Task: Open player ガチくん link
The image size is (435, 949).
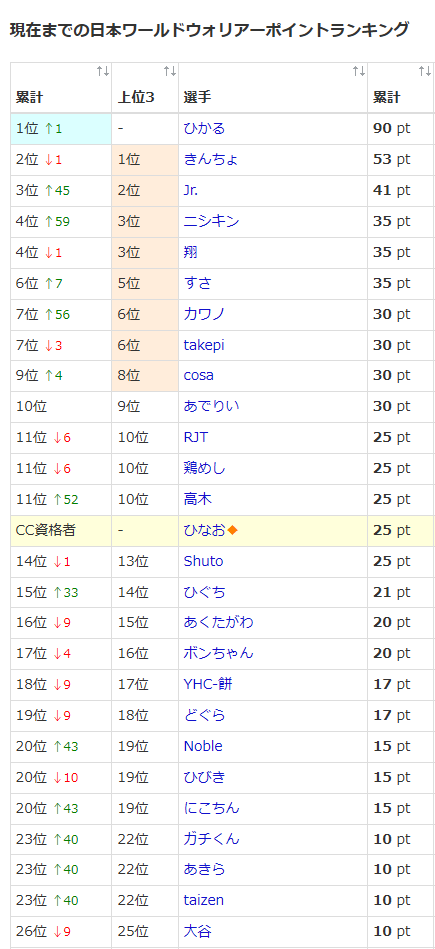Action: [211, 839]
